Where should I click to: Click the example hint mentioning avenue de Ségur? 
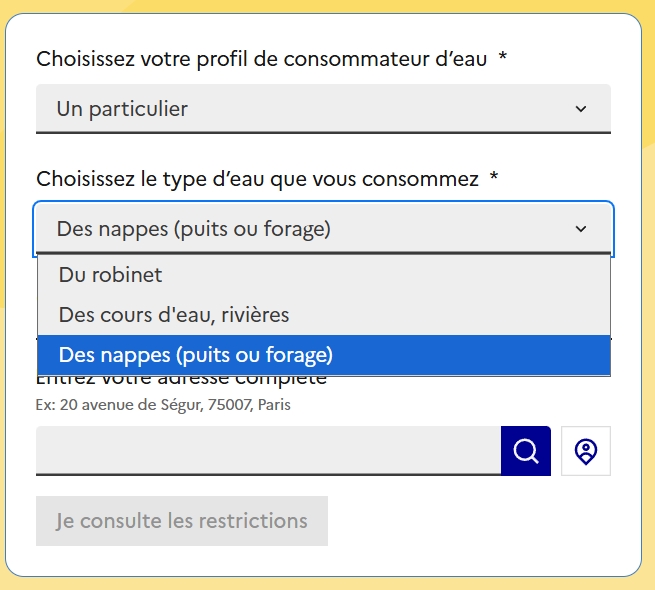click(163, 405)
